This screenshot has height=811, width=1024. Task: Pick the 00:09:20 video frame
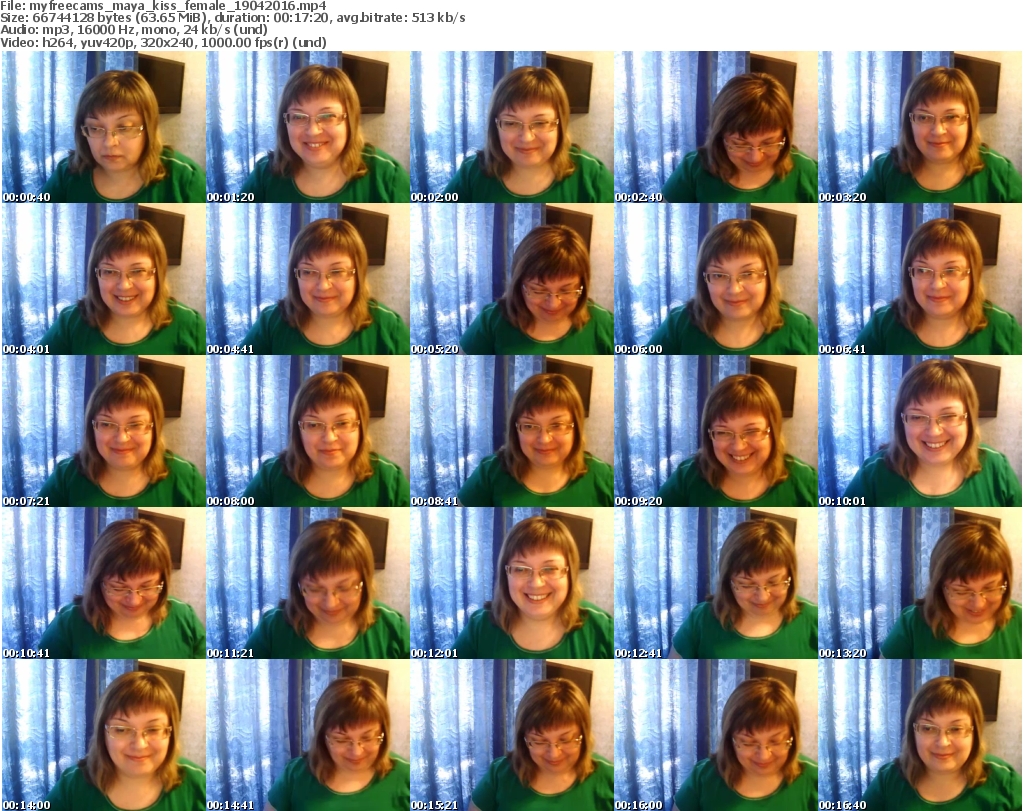point(716,431)
